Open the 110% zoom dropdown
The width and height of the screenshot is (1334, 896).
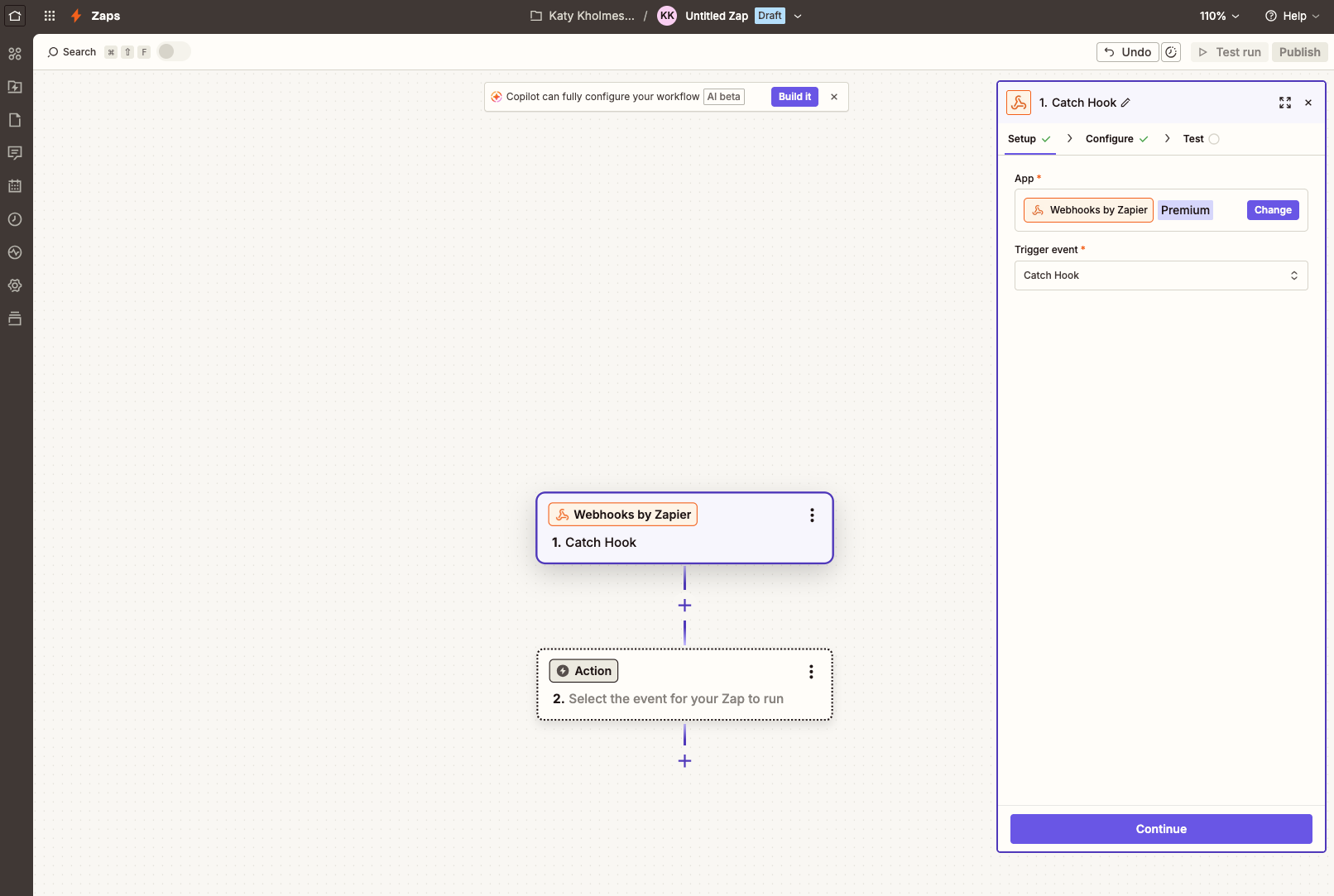pyautogui.click(x=1220, y=16)
